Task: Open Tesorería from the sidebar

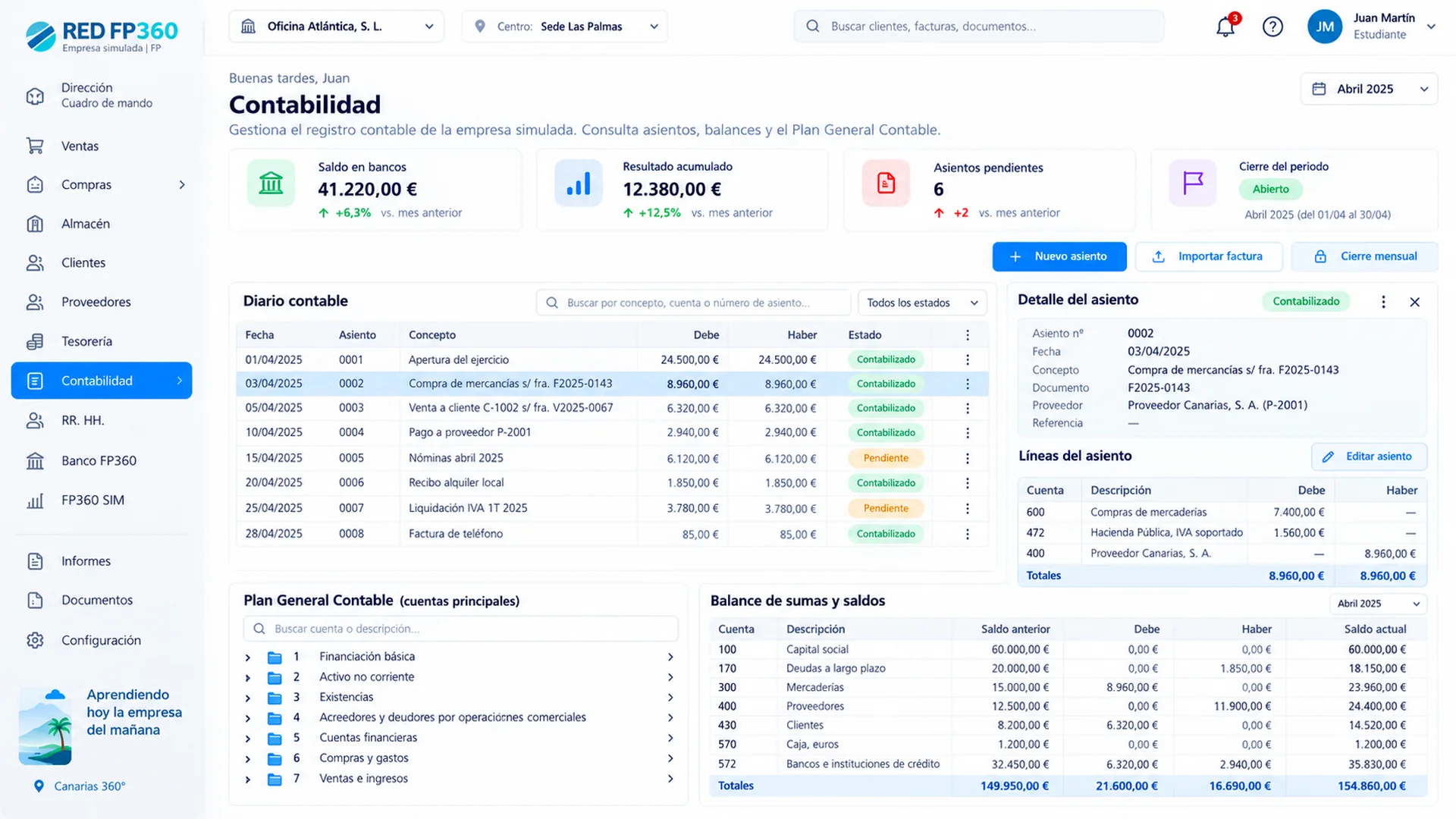Action: click(x=102, y=341)
